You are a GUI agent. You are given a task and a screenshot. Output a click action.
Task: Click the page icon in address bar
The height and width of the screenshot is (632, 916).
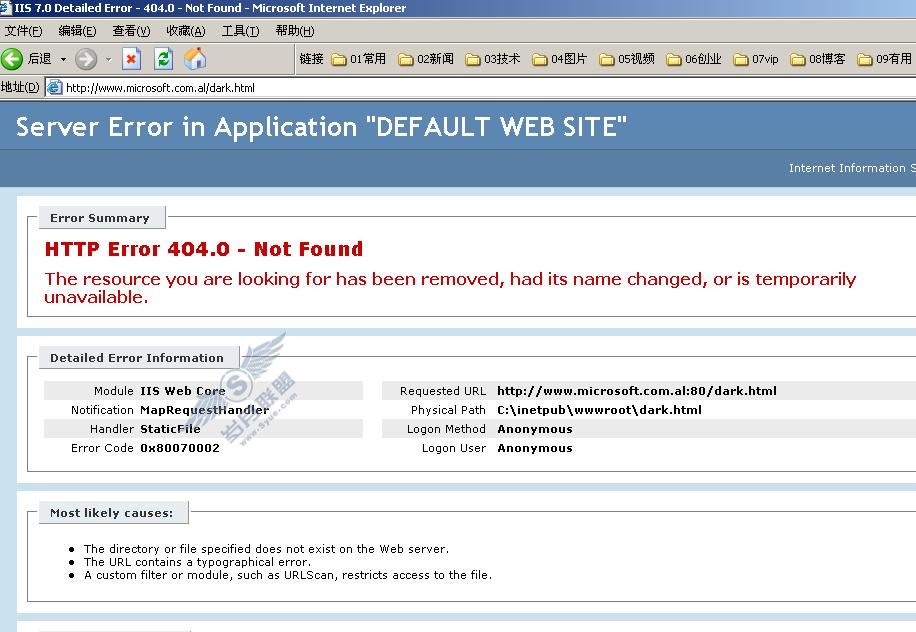[x=54, y=88]
